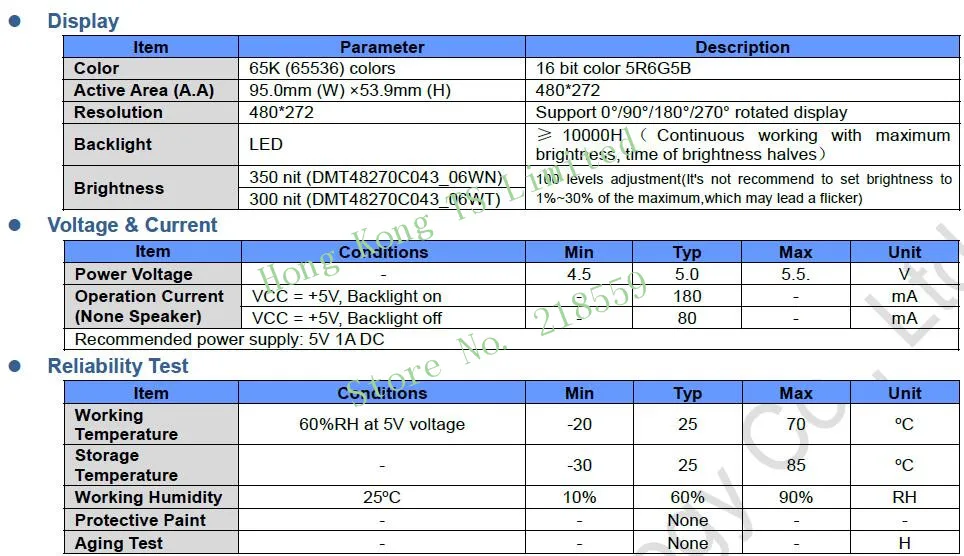964x556 pixels.
Task: Click the '16 bit color 5R6G5B' cell
Action: pyautogui.click(x=613, y=68)
